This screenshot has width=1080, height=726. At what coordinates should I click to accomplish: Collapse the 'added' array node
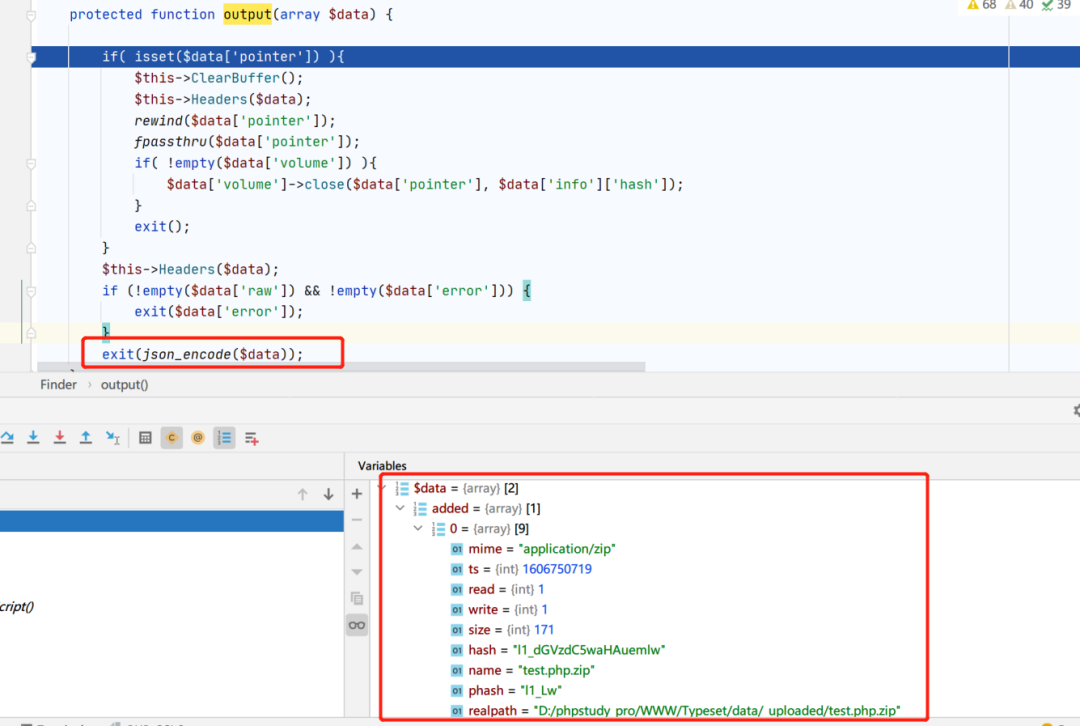pyautogui.click(x=401, y=509)
